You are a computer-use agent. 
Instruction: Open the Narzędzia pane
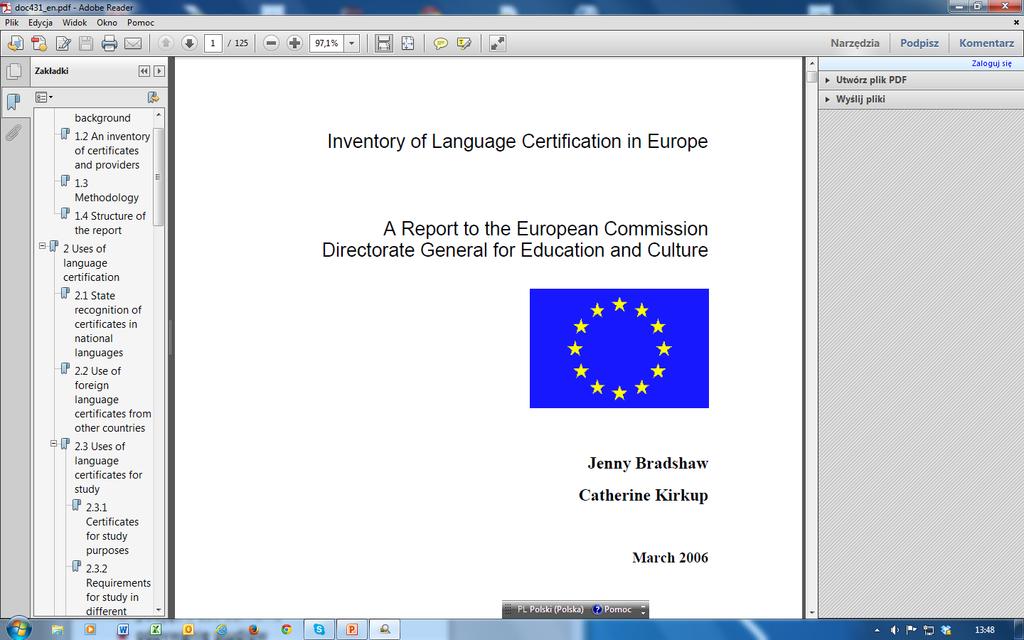(855, 43)
